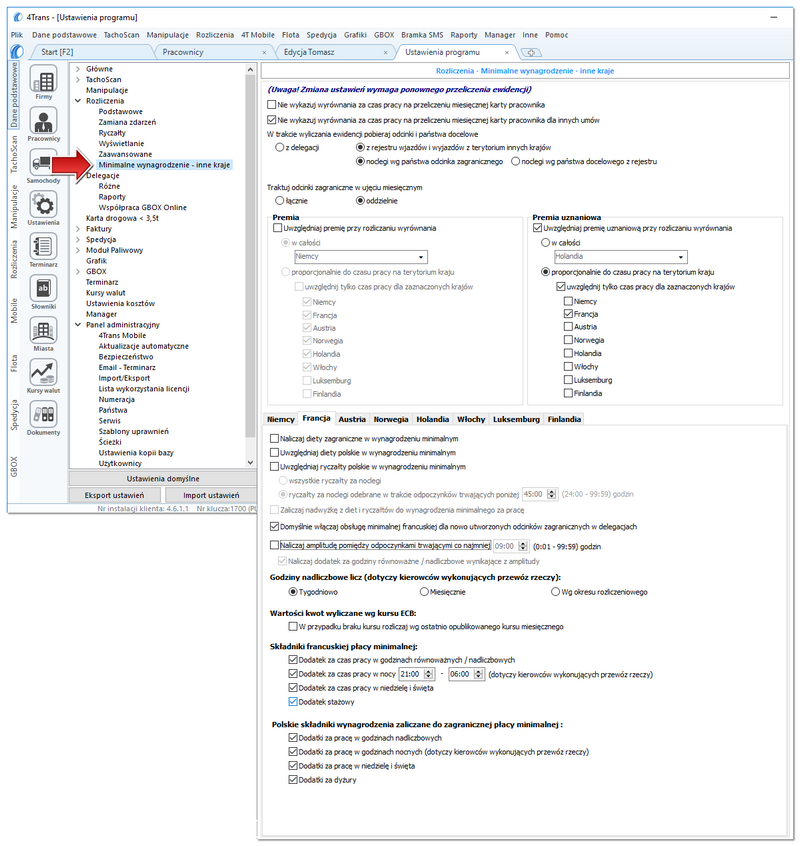Select the 'z delegacji' radio button
The image size is (800, 846).
click(x=279, y=147)
